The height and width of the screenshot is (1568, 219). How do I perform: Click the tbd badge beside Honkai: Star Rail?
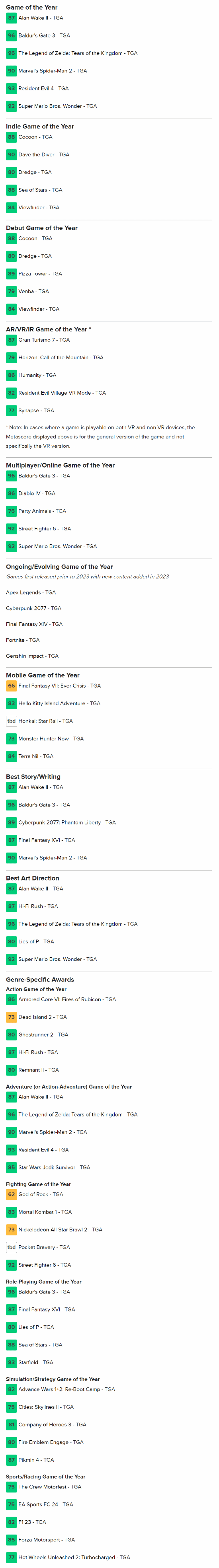(11, 721)
